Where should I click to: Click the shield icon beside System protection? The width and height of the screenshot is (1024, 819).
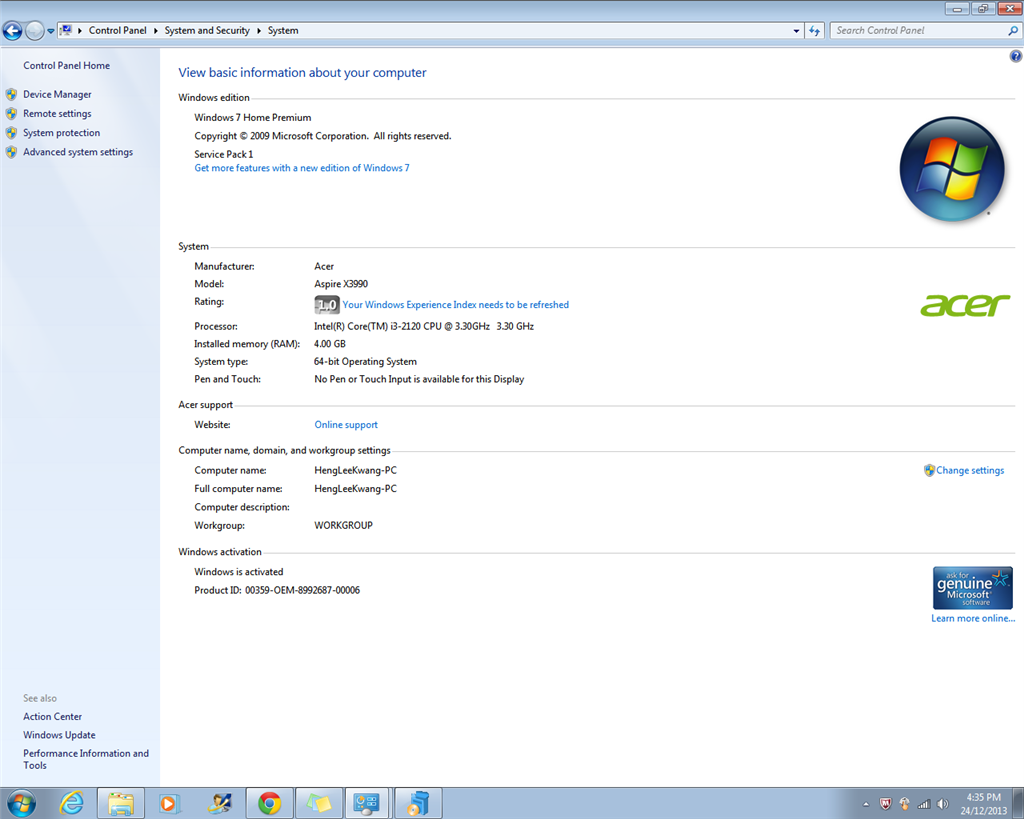11,133
